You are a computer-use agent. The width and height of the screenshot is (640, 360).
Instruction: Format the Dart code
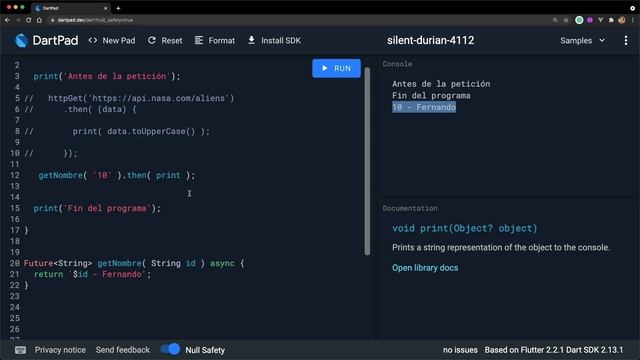click(x=215, y=40)
